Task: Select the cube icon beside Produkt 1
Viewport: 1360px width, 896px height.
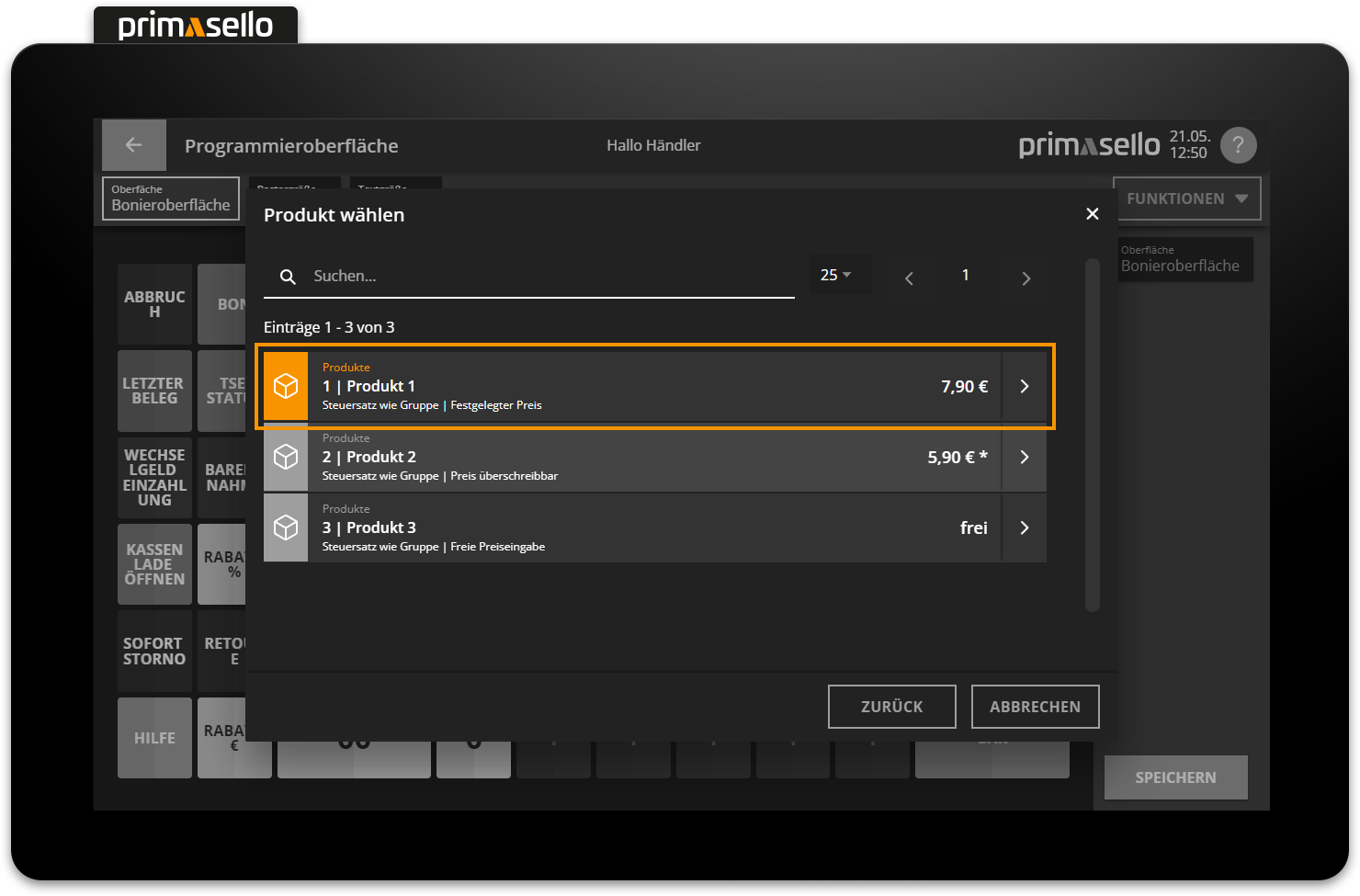Action: [286, 386]
